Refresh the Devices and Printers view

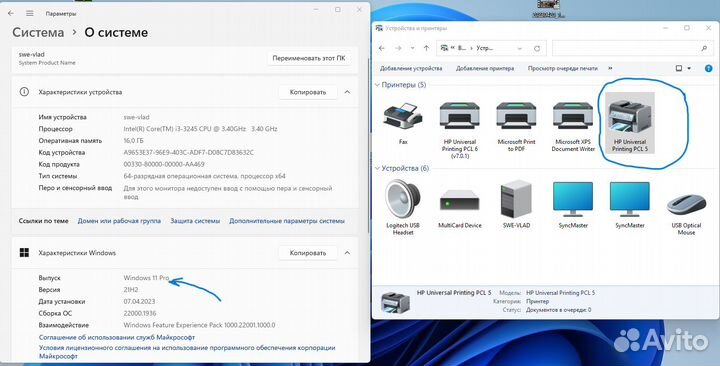coord(537,48)
